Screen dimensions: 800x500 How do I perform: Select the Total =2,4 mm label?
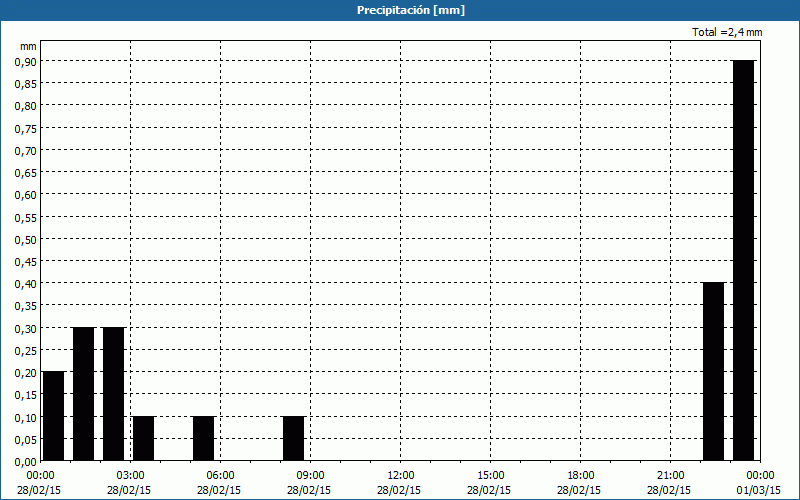click(727, 32)
